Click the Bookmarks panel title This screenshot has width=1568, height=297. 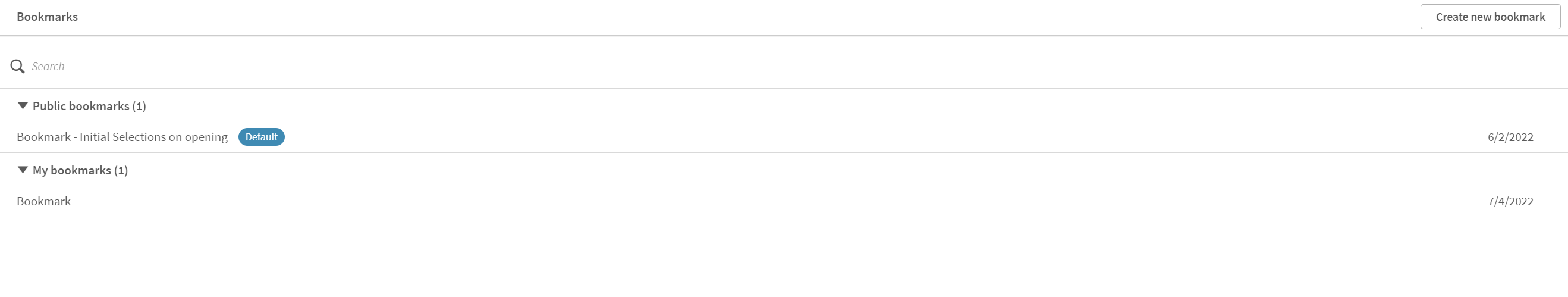48,17
